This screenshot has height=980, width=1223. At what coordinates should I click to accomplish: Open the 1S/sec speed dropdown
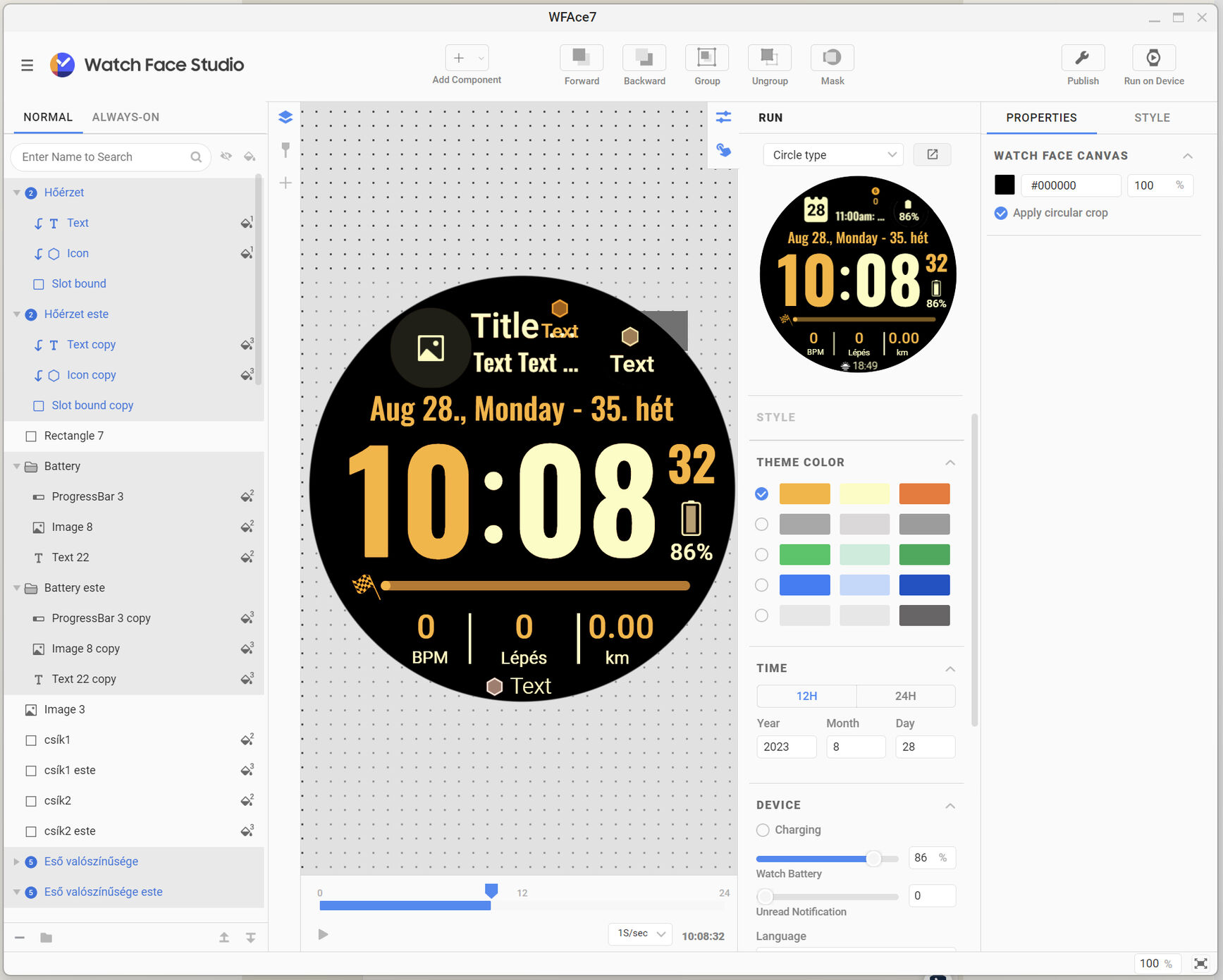point(641,933)
